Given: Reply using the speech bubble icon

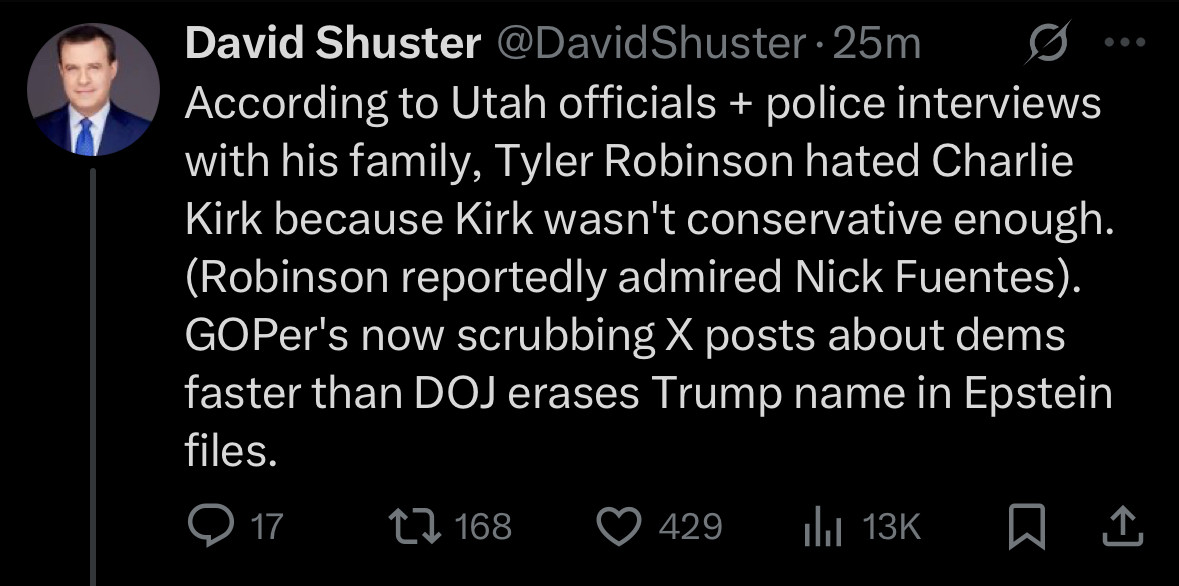Looking at the screenshot, I should point(212,524).
